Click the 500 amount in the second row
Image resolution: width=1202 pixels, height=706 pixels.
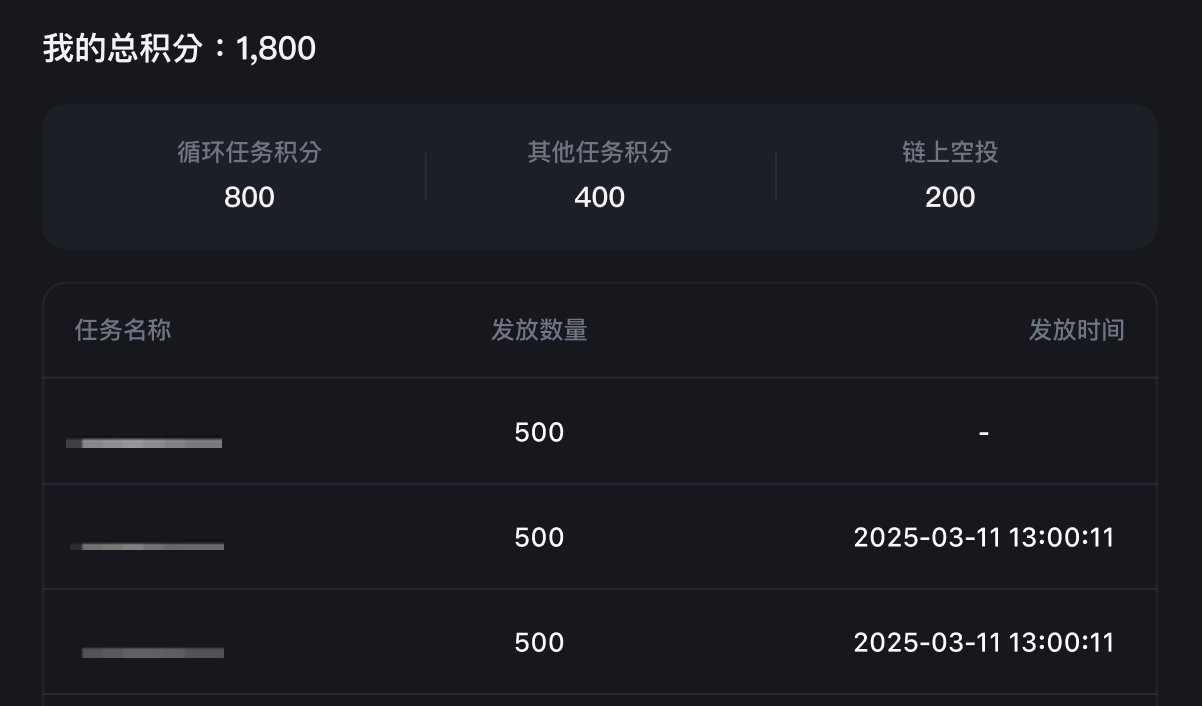pyautogui.click(x=539, y=537)
